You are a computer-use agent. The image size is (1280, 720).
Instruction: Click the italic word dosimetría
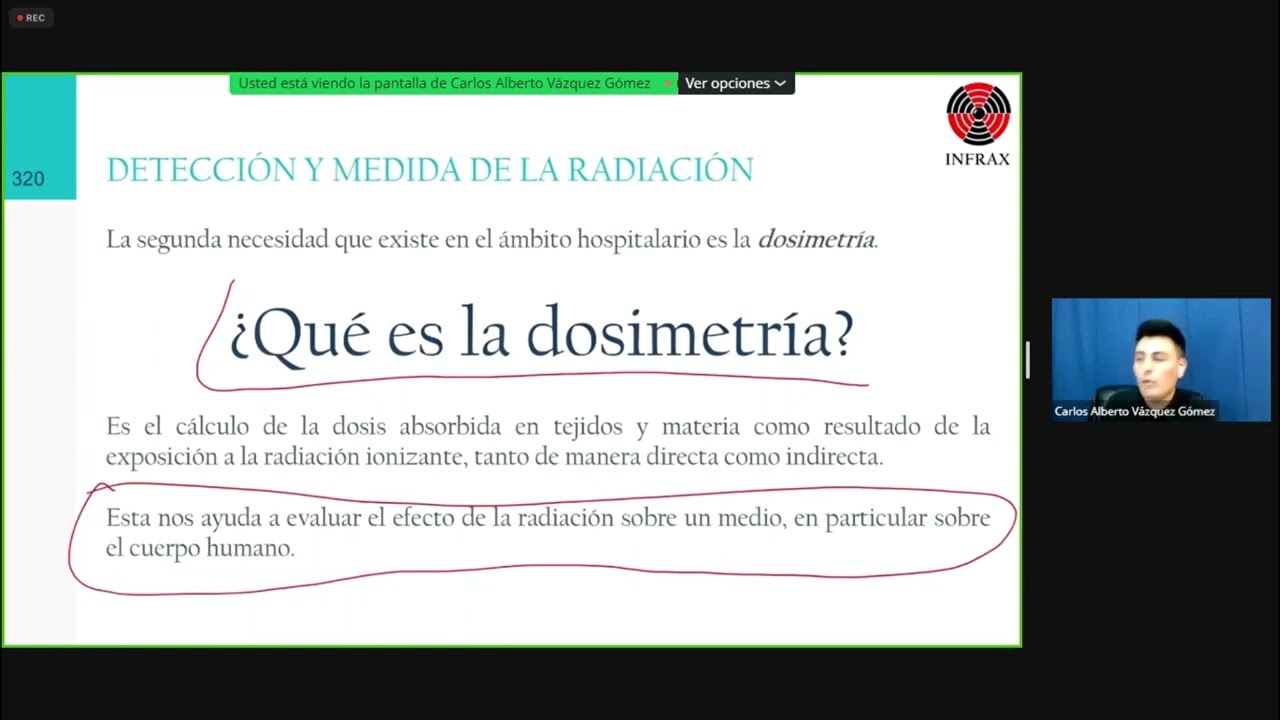pos(817,239)
